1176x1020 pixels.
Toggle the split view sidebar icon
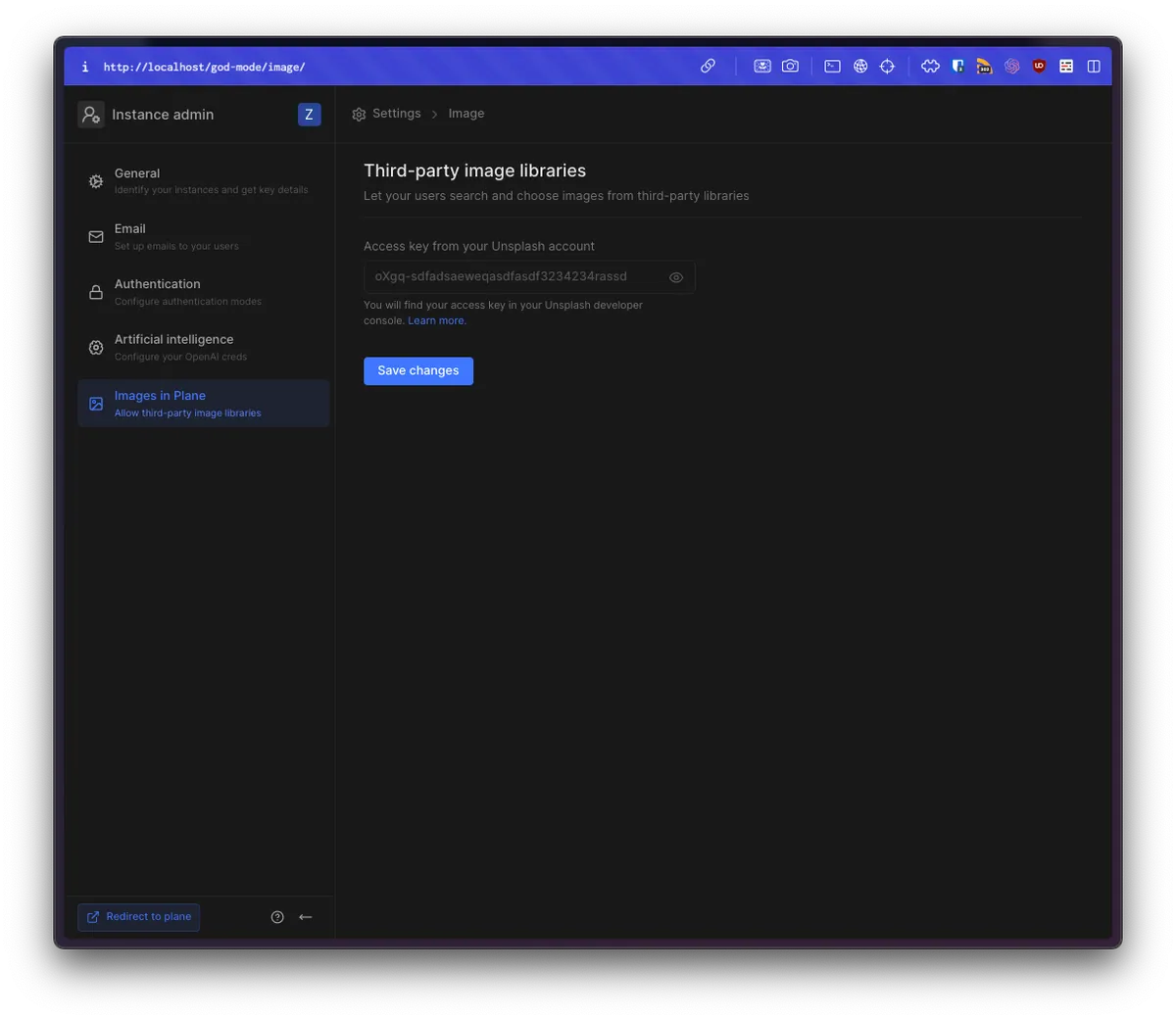click(1094, 67)
